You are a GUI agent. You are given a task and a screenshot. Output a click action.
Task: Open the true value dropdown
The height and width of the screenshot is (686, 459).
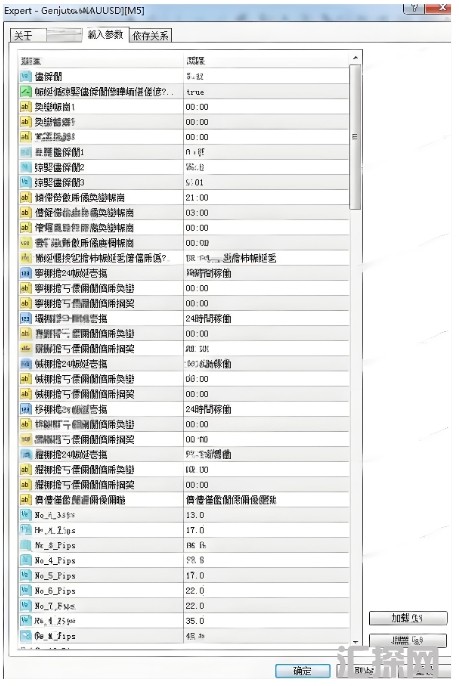(x=266, y=92)
